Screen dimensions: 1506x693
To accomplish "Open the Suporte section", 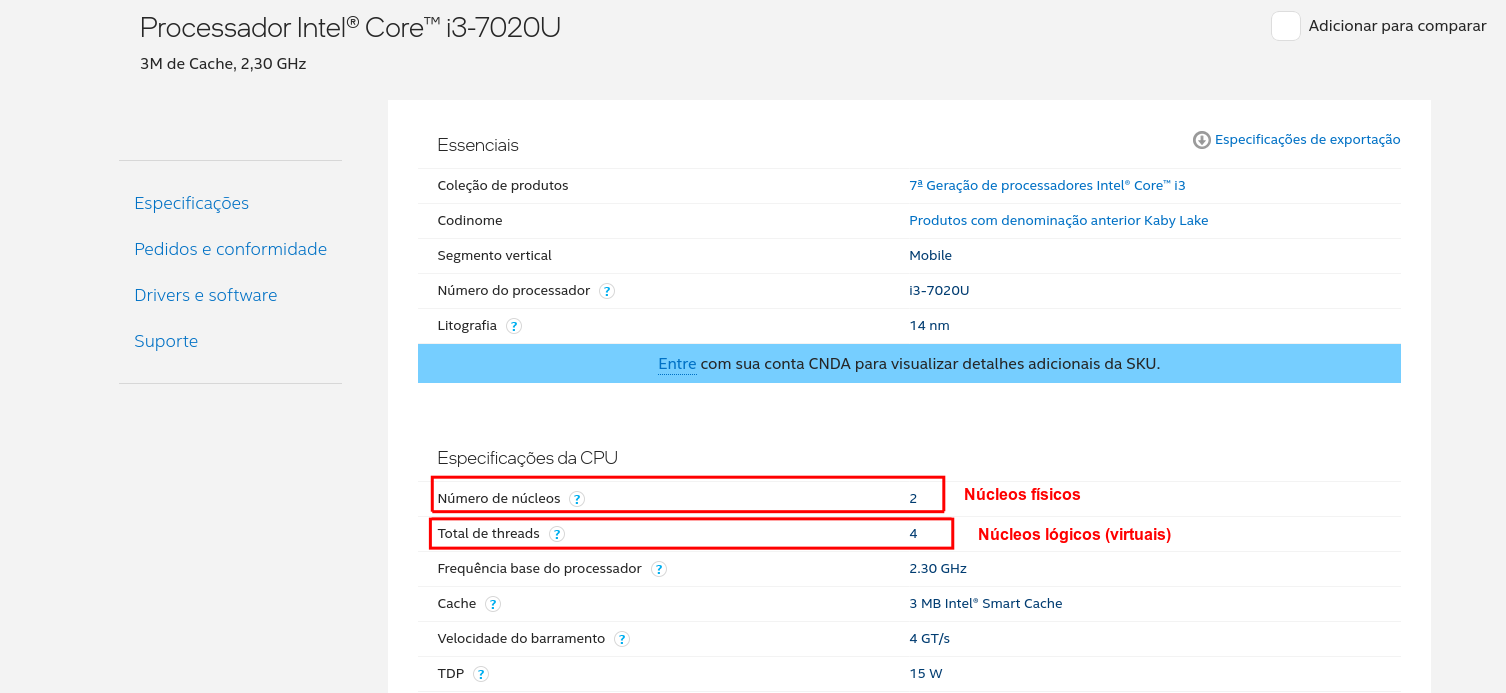I will [166, 341].
